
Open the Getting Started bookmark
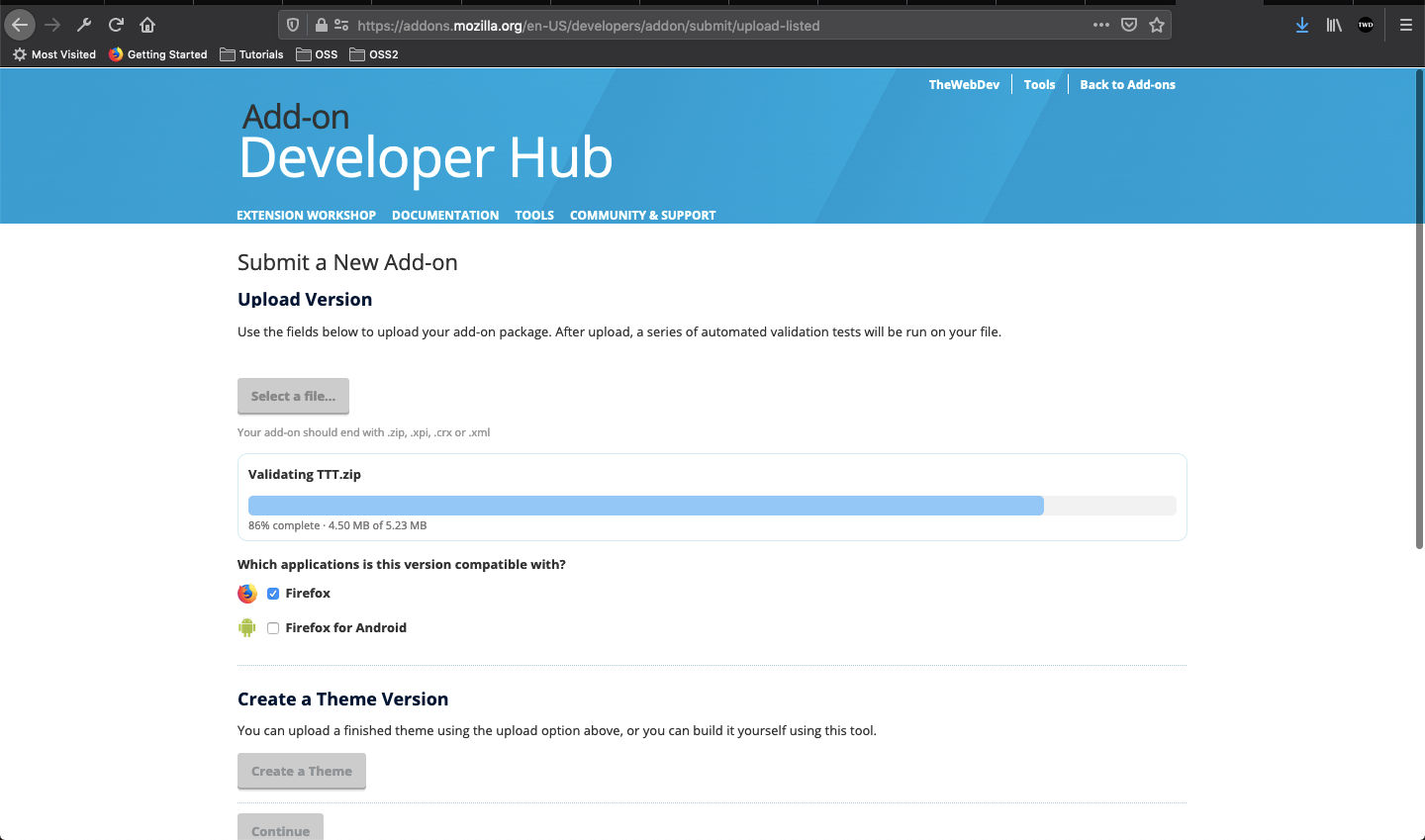[158, 54]
